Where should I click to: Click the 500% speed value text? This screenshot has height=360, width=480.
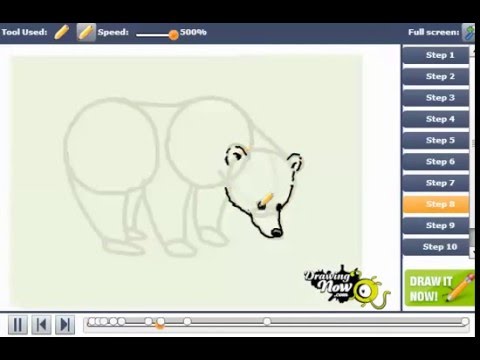pyautogui.click(x=193, y=32)
